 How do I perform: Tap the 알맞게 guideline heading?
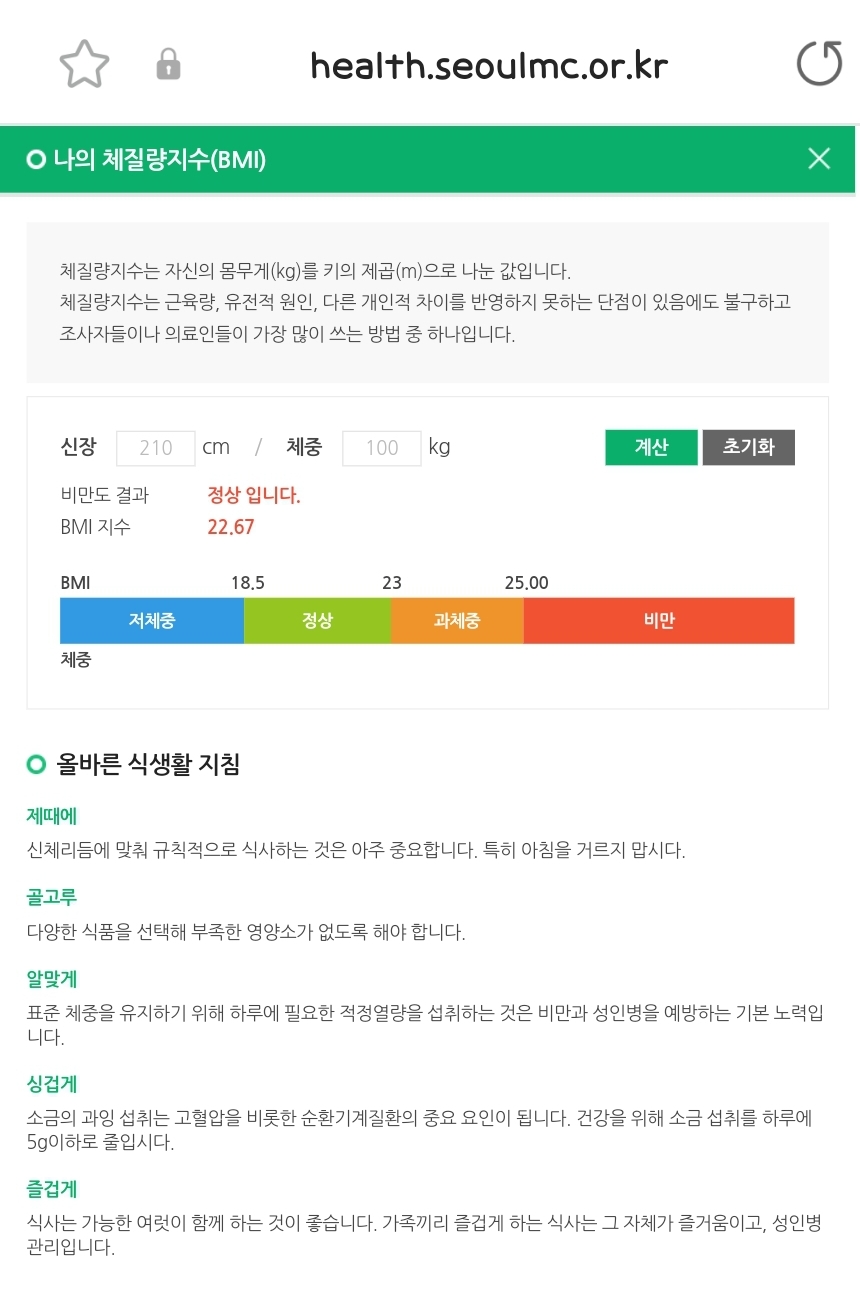pyautogui.click(x=52, y=979)
